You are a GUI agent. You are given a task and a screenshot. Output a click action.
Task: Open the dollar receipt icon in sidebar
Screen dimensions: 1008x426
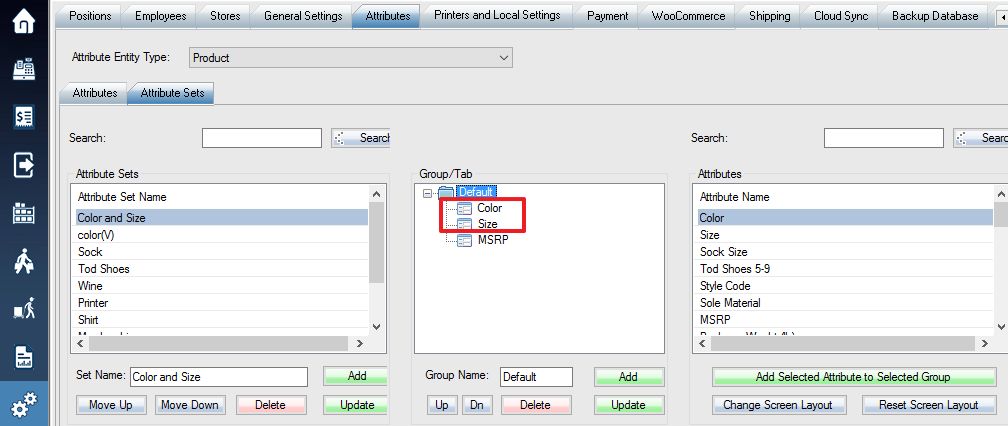coord(24,117)
